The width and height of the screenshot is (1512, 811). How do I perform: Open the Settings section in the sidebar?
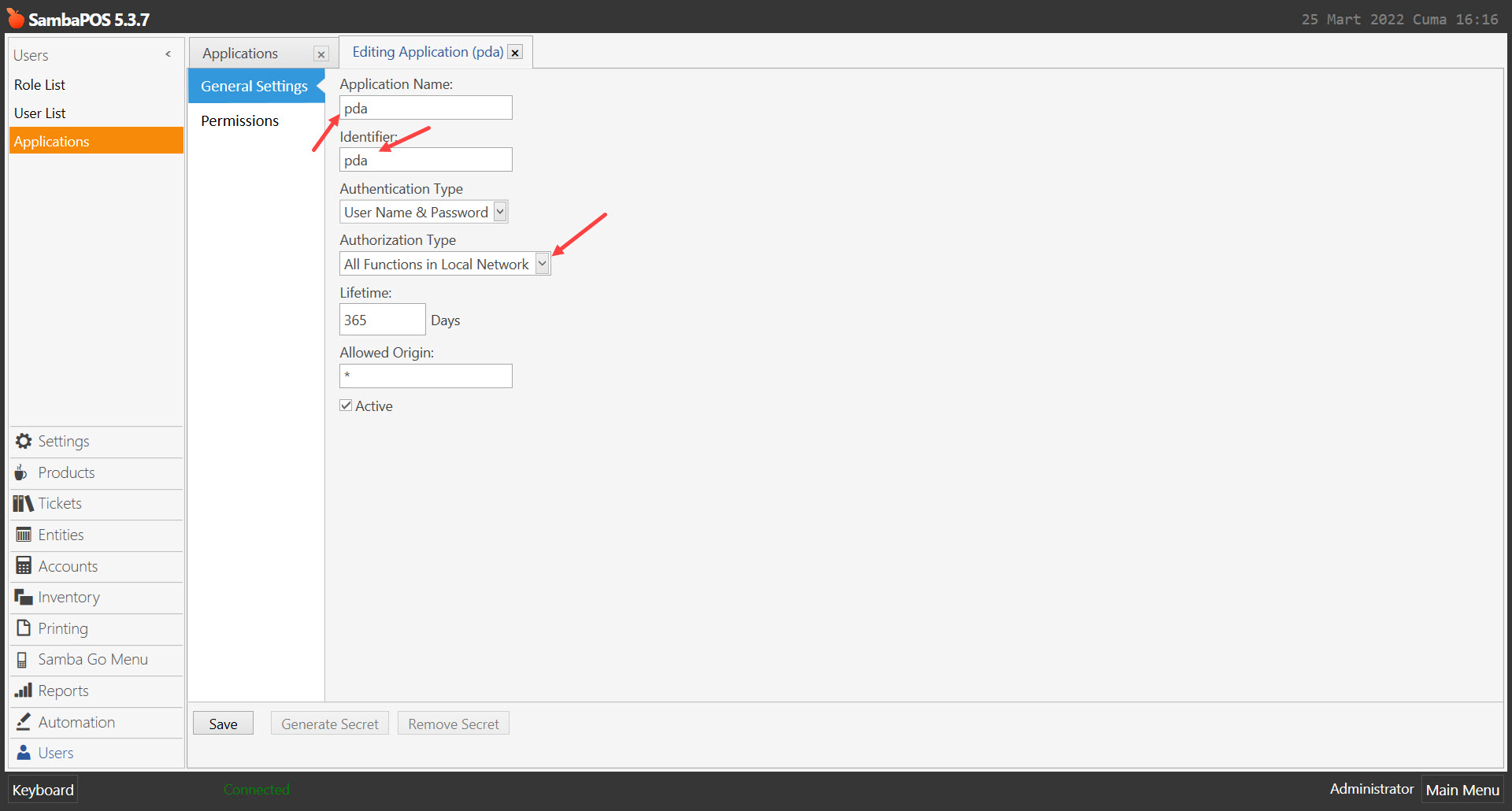tap(63, 441)
